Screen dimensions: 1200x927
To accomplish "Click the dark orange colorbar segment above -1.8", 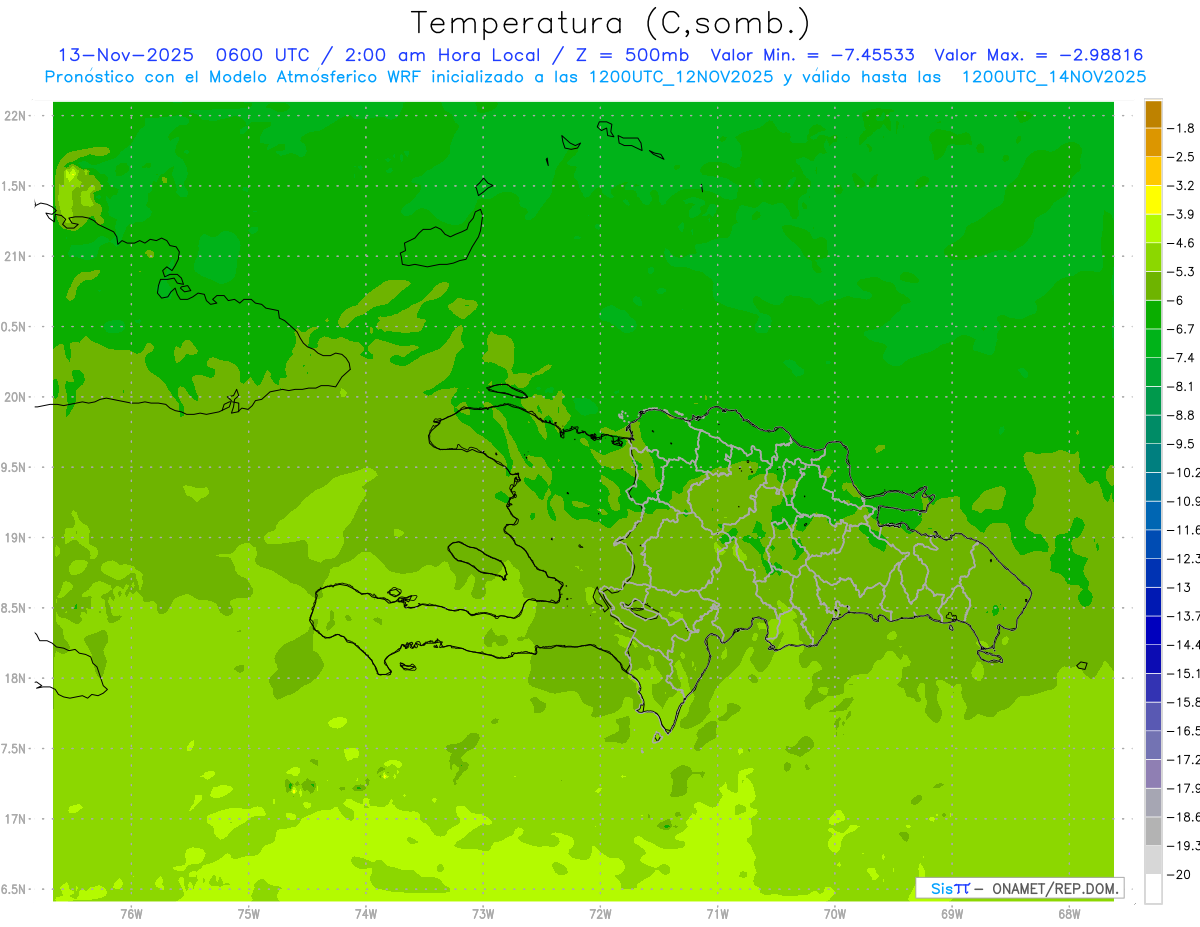I will click(1153, 115).
